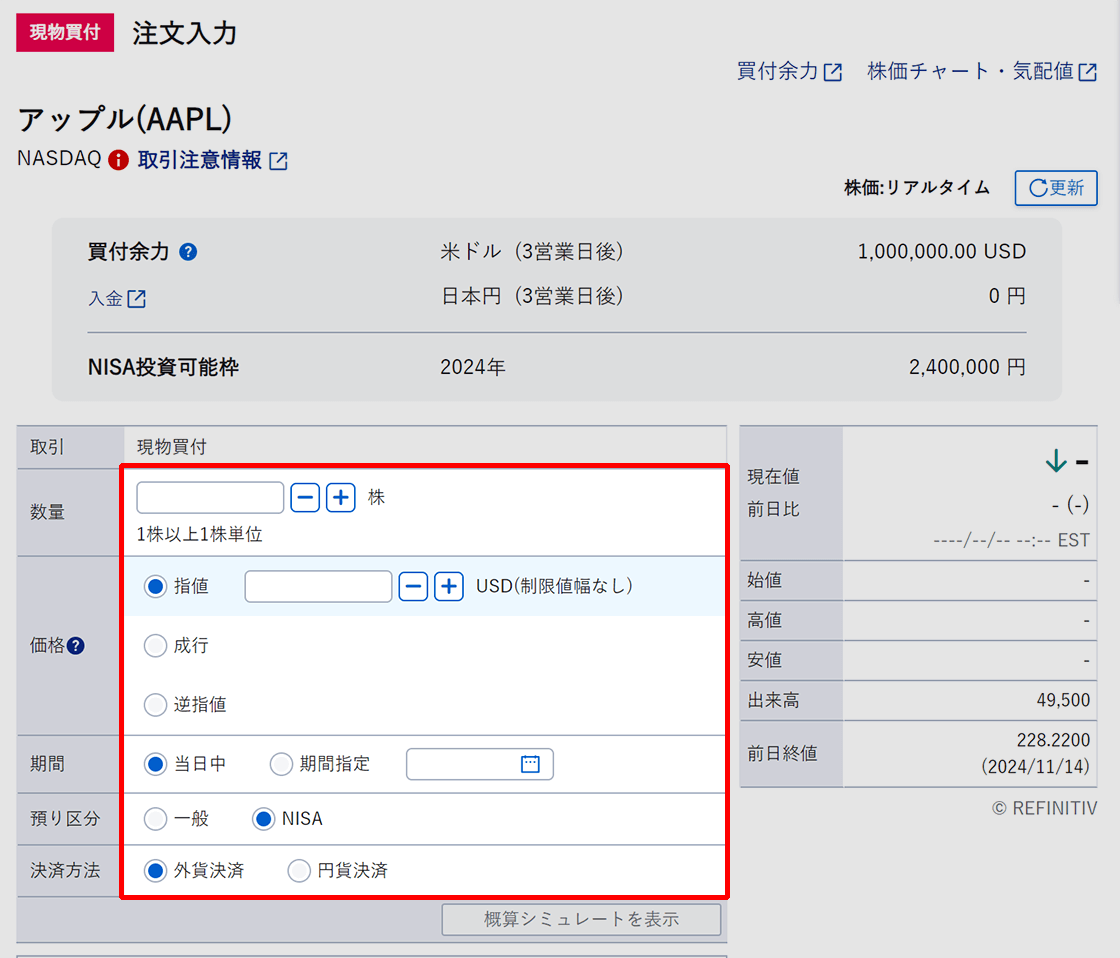Click the external-link icon beside 株価チャート・気配値

click(1087, 72)
